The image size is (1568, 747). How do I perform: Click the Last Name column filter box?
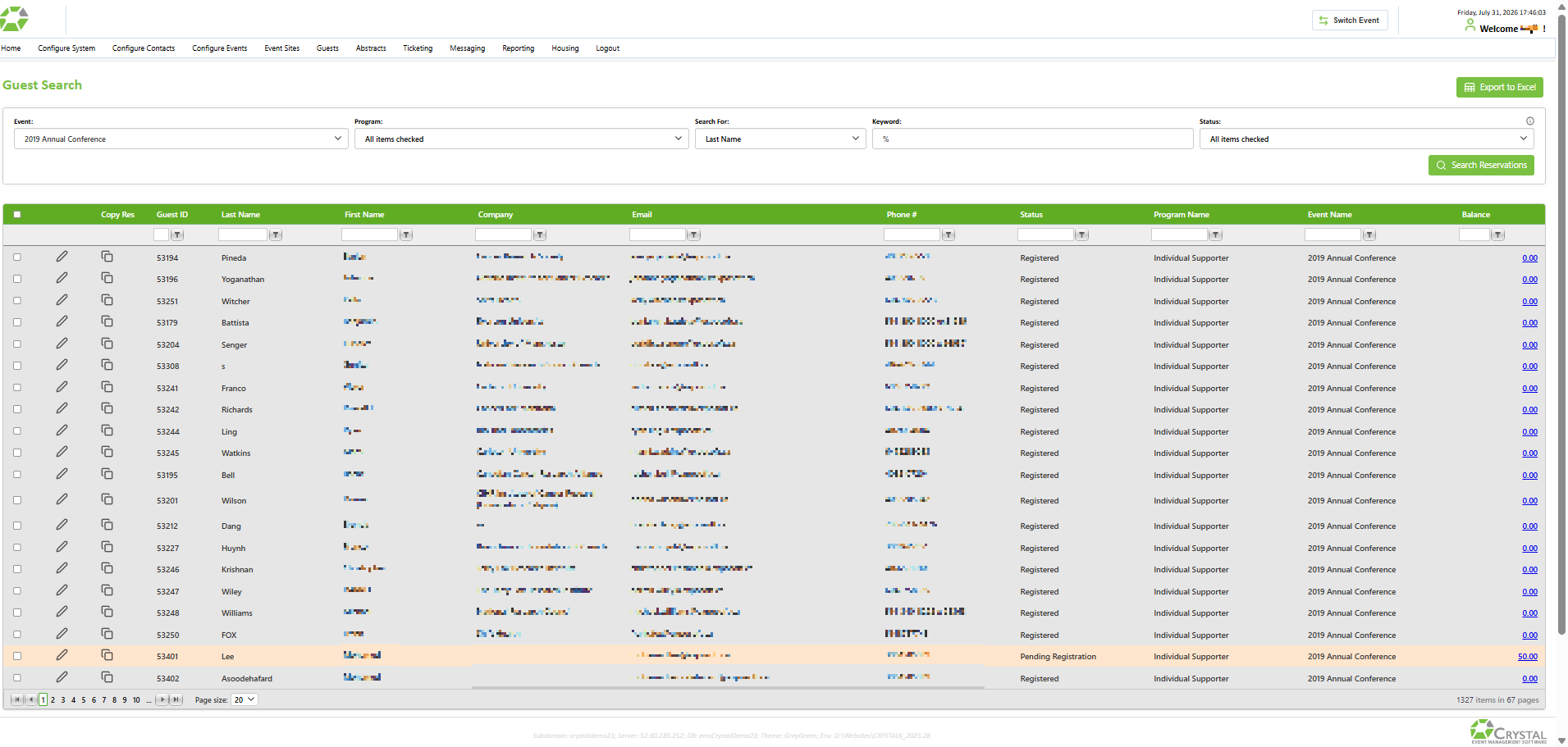click(243, 235)
